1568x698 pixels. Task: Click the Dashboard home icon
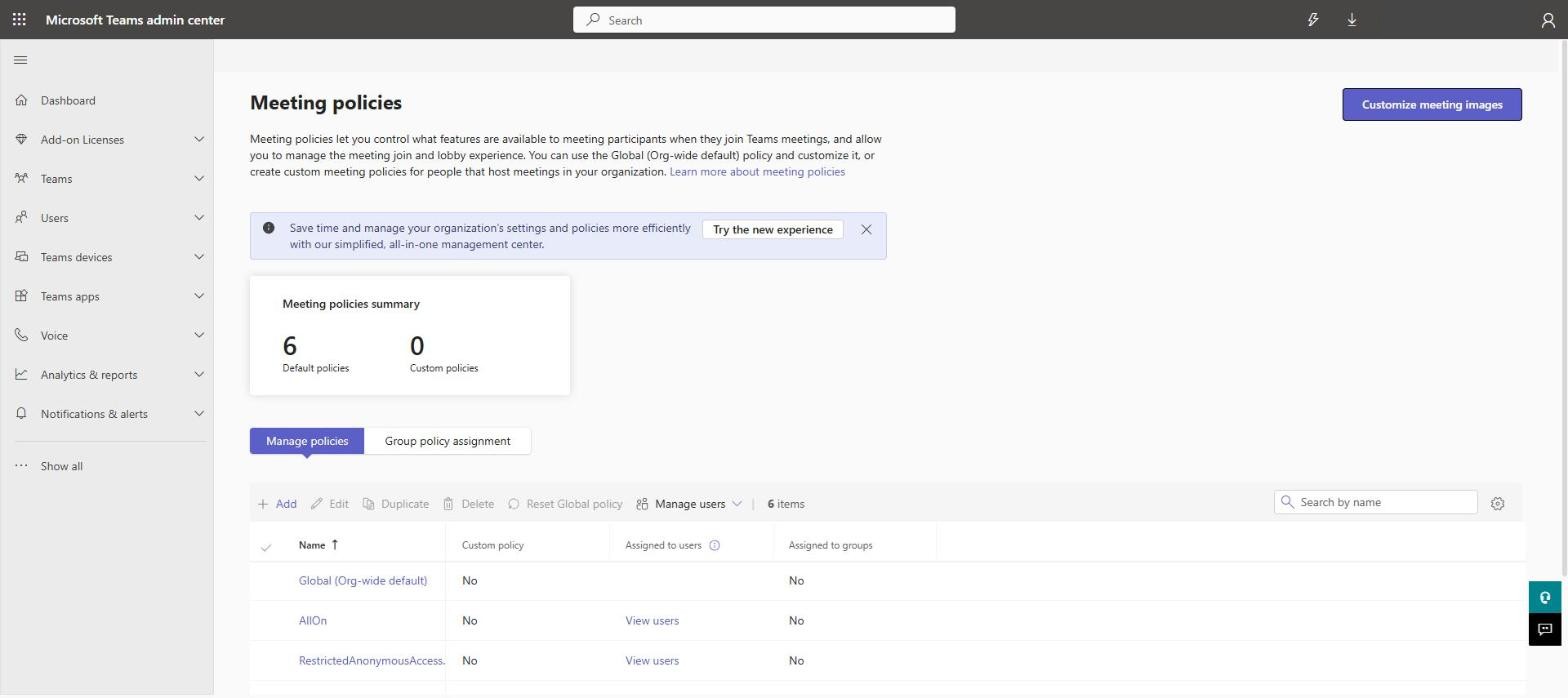(21, 100)
